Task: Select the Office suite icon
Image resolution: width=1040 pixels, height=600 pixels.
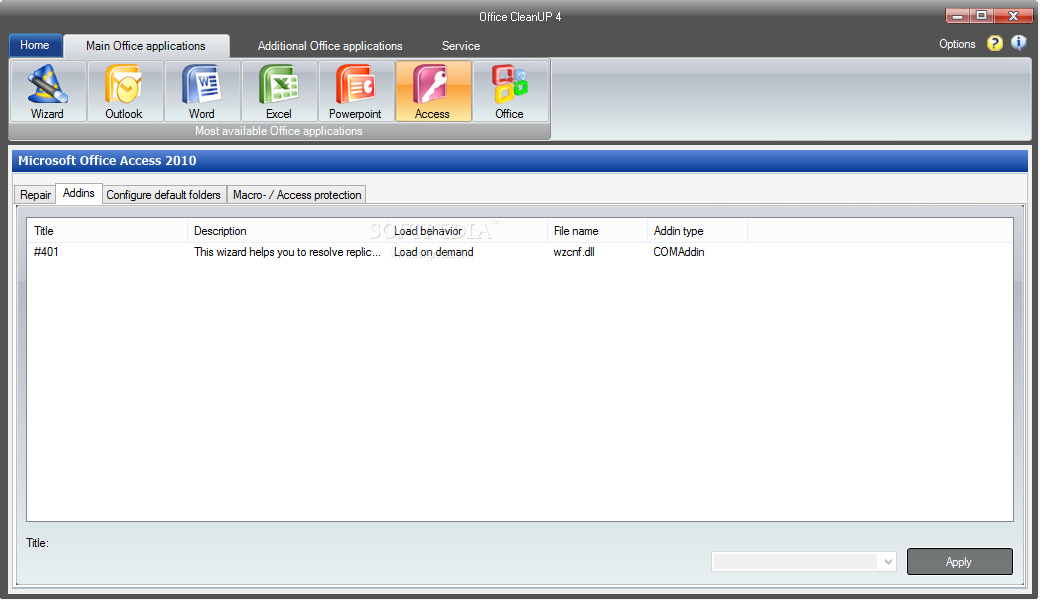Action: click(x=509, y=91)
